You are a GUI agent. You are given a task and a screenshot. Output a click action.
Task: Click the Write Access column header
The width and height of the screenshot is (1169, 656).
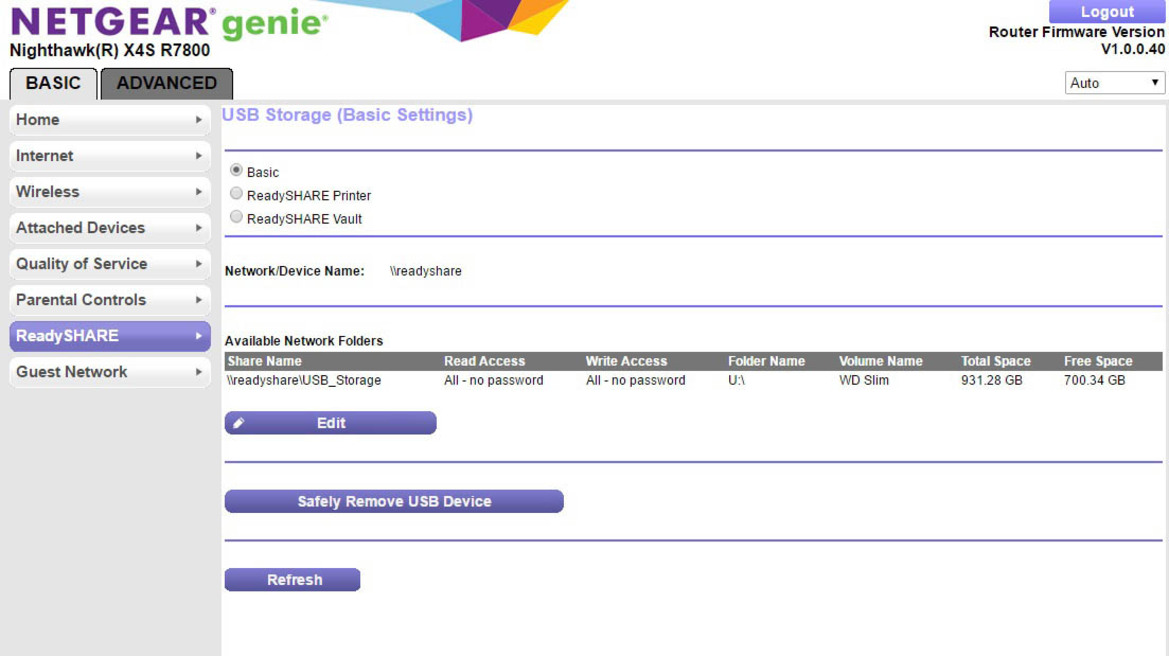626,361
